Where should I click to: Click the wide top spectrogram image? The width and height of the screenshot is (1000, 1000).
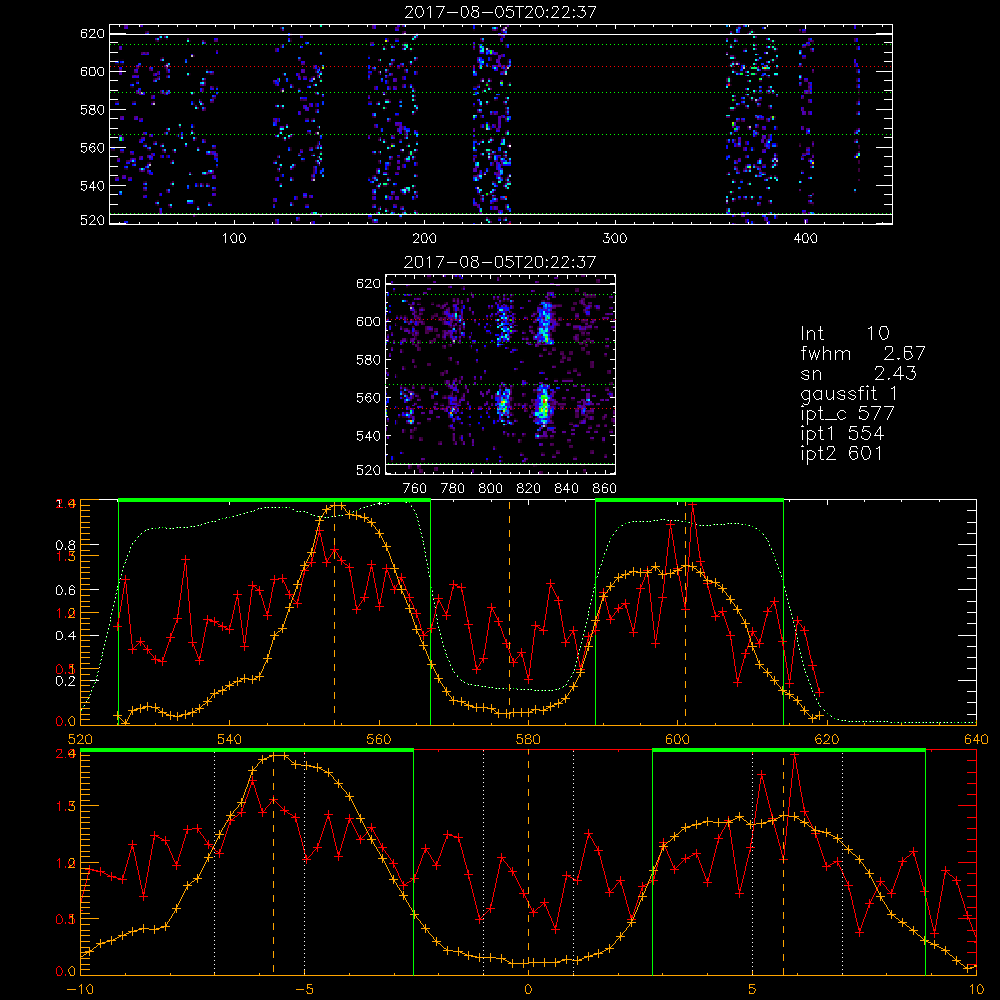[501, 124]
